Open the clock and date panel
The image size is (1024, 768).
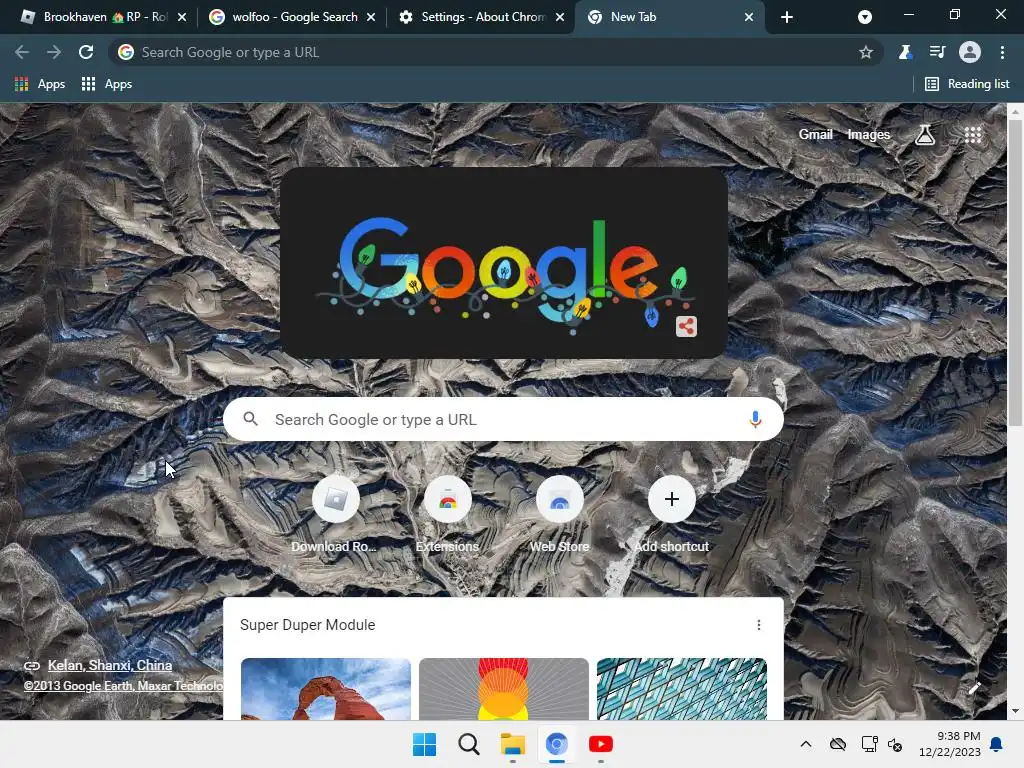coord(950,744)
